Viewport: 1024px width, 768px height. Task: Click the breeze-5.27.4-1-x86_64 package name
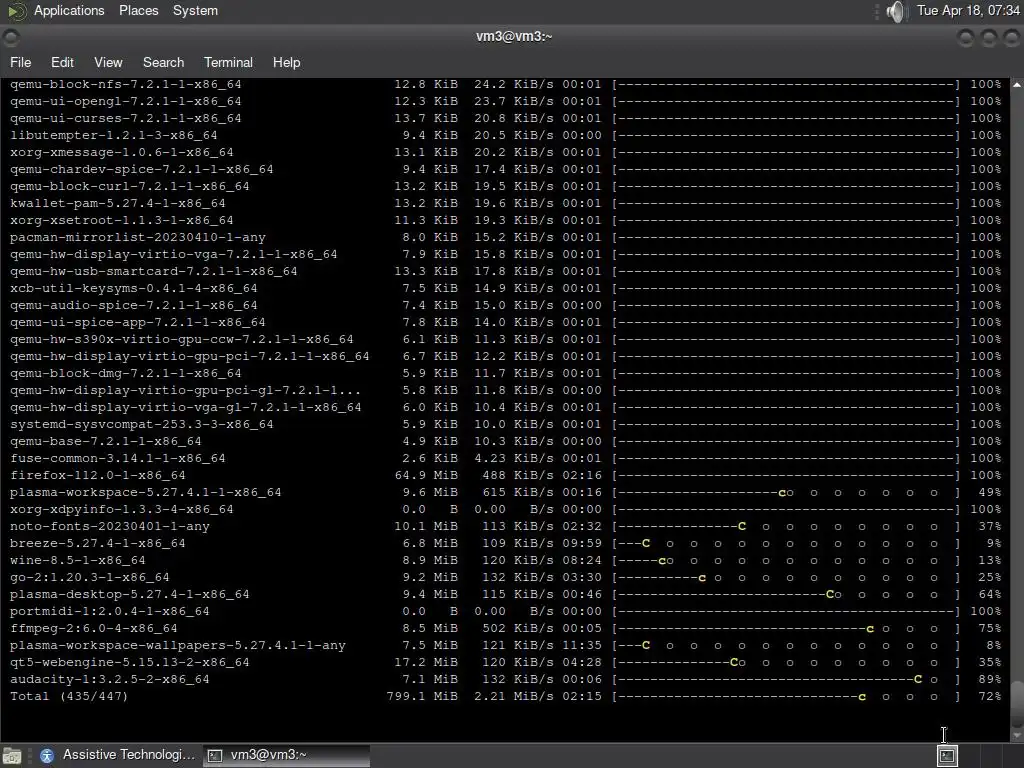(97, 543)
